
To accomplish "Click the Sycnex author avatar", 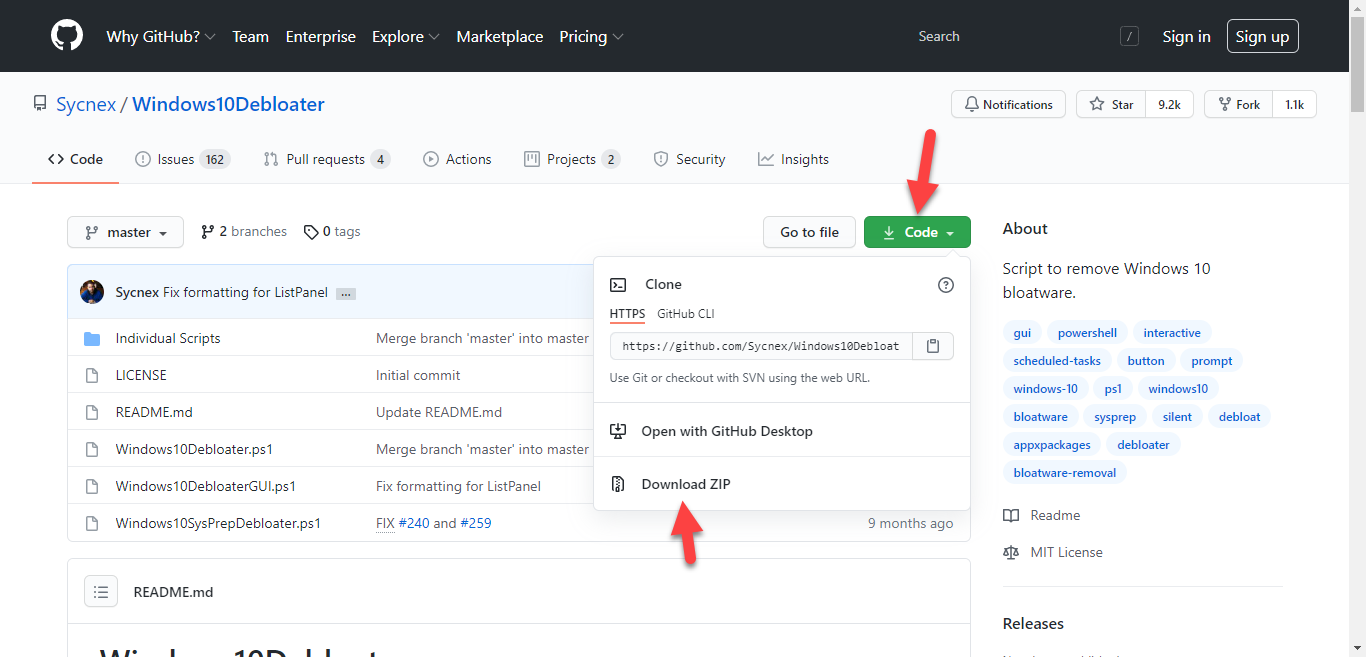I will [x=92, y=292].
